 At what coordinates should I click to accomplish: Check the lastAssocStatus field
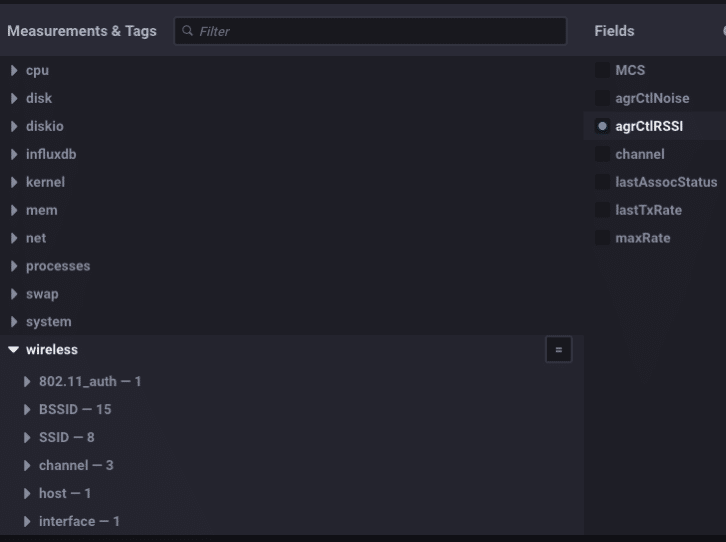(x=602, y=182)
